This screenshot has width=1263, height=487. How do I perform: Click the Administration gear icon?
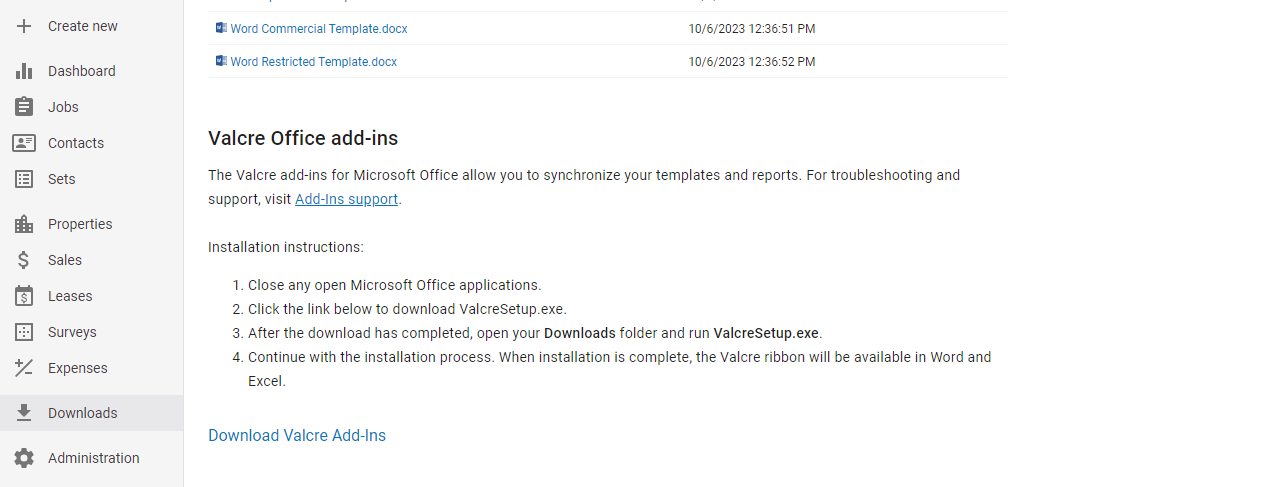pos(24,458)
